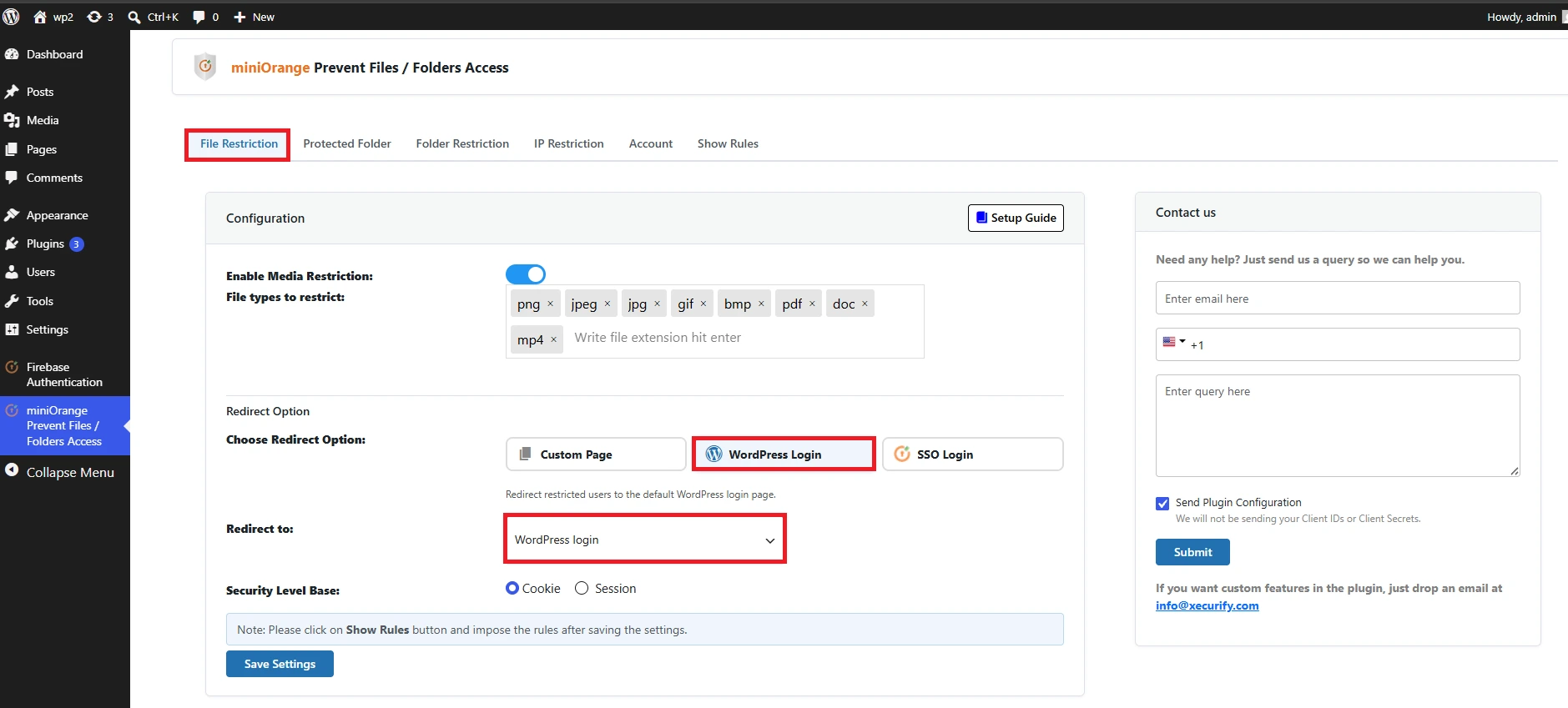Remove the jpeg file type tag
Screen dimensions: 1568x708
pos(608,304)
